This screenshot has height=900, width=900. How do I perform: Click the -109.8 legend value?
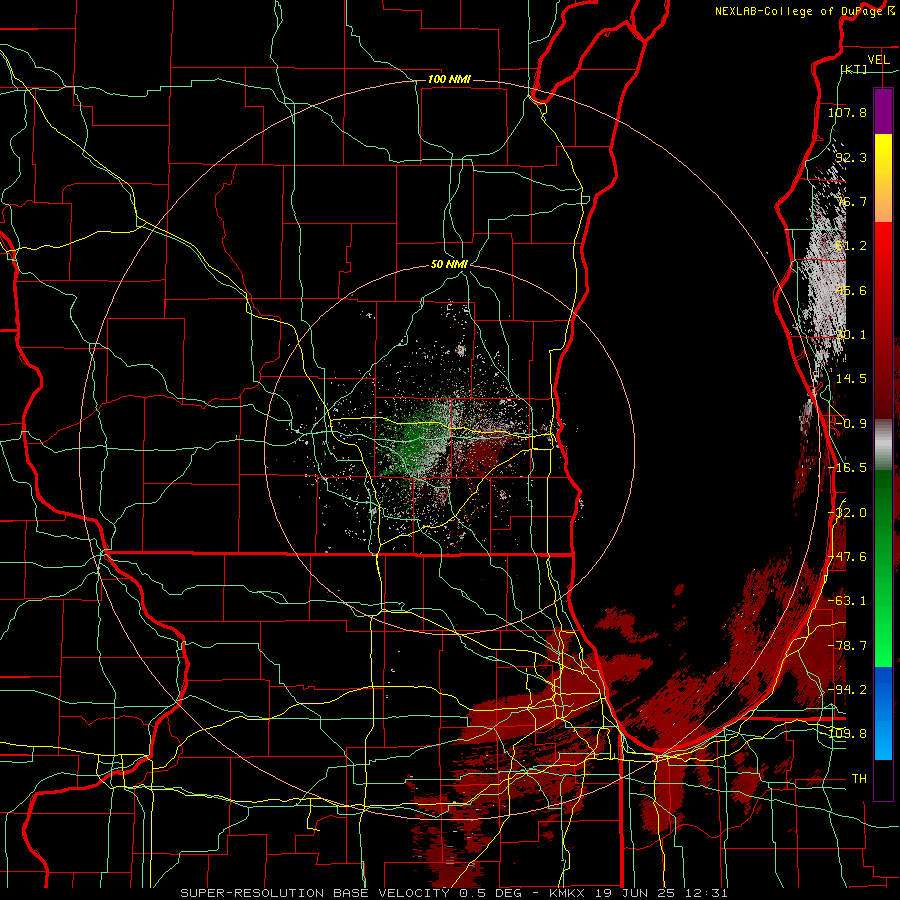click(847, 734)
